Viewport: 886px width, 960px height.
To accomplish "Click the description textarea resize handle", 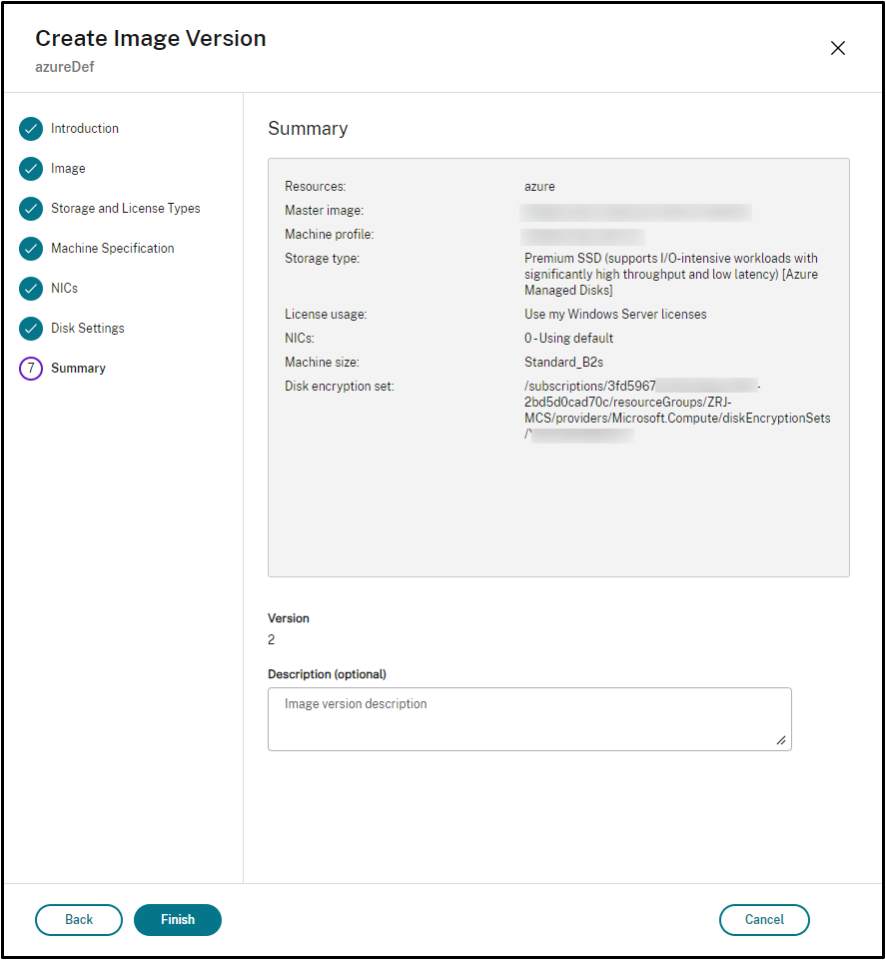I will coord(781,740).
